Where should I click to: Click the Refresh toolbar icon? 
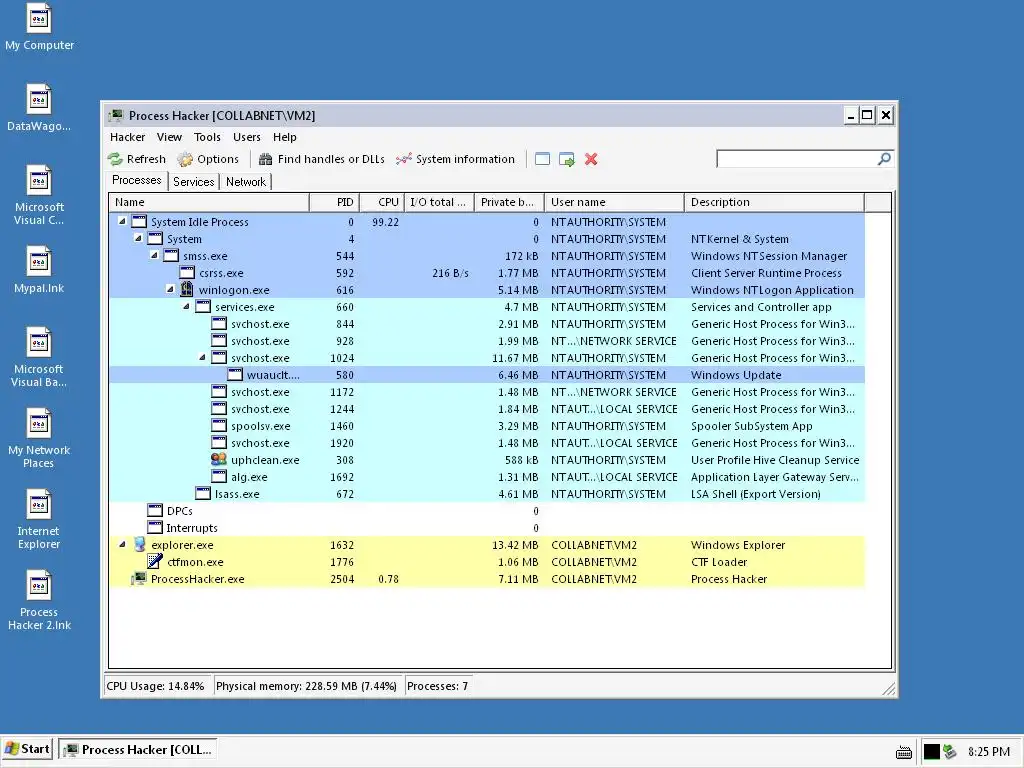[116, 159]
